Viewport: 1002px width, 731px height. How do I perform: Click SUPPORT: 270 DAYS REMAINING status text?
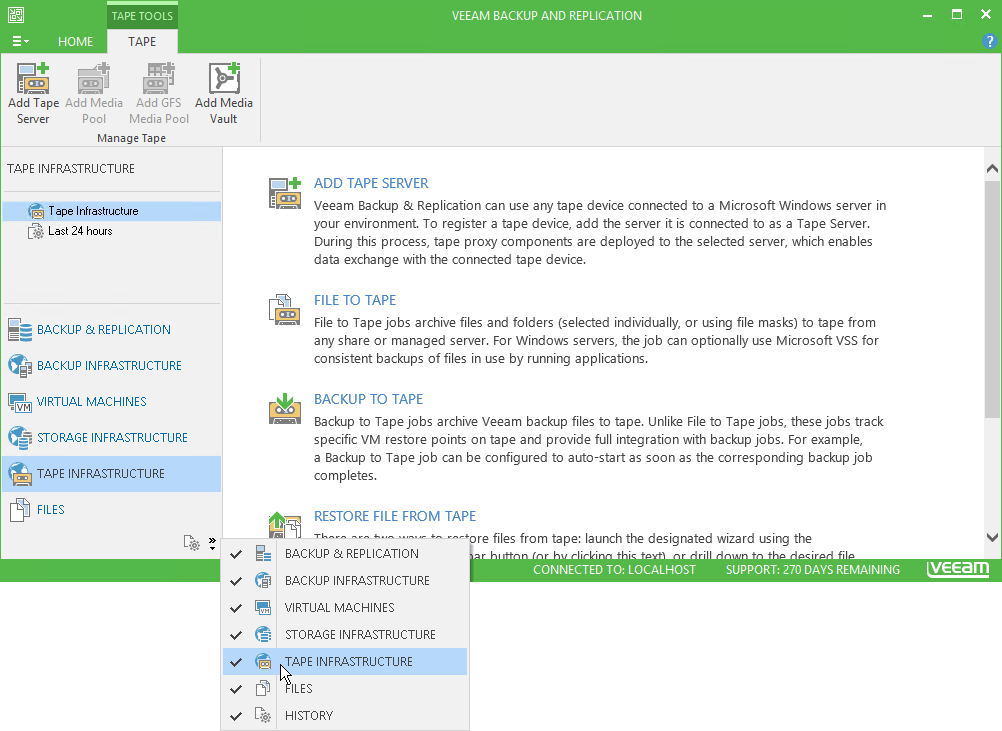[812, 569]
